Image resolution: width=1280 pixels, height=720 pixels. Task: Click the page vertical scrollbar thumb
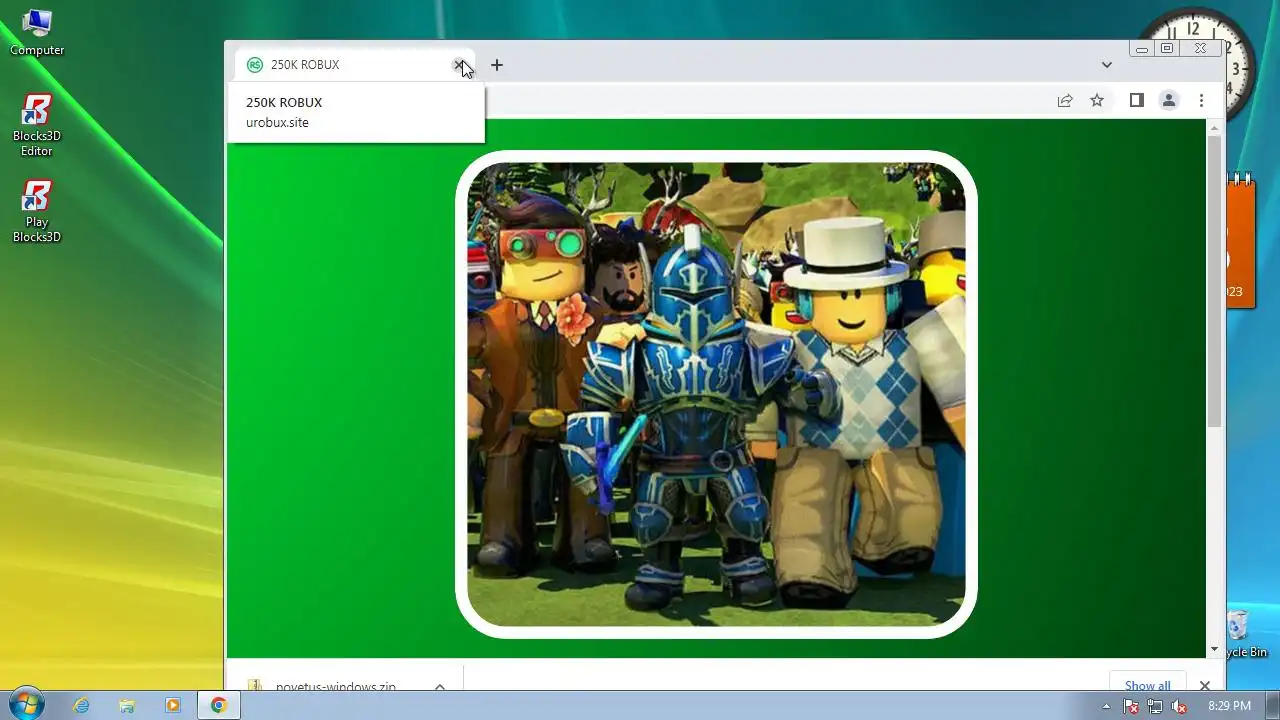tap(1215, 282)
